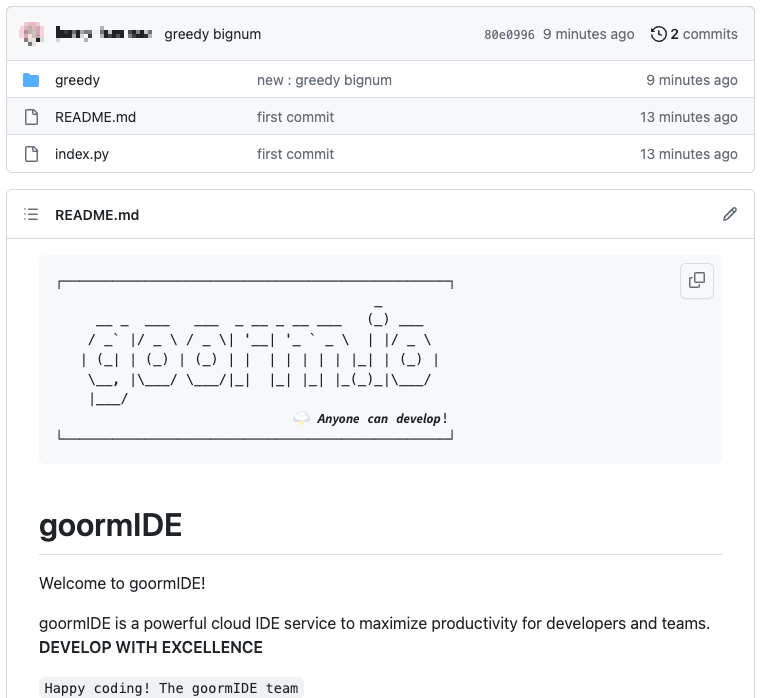The width and height of the screenshot is (763, 698).
Task: Click the cloud emoji in the code block
Action: point(301,418)
